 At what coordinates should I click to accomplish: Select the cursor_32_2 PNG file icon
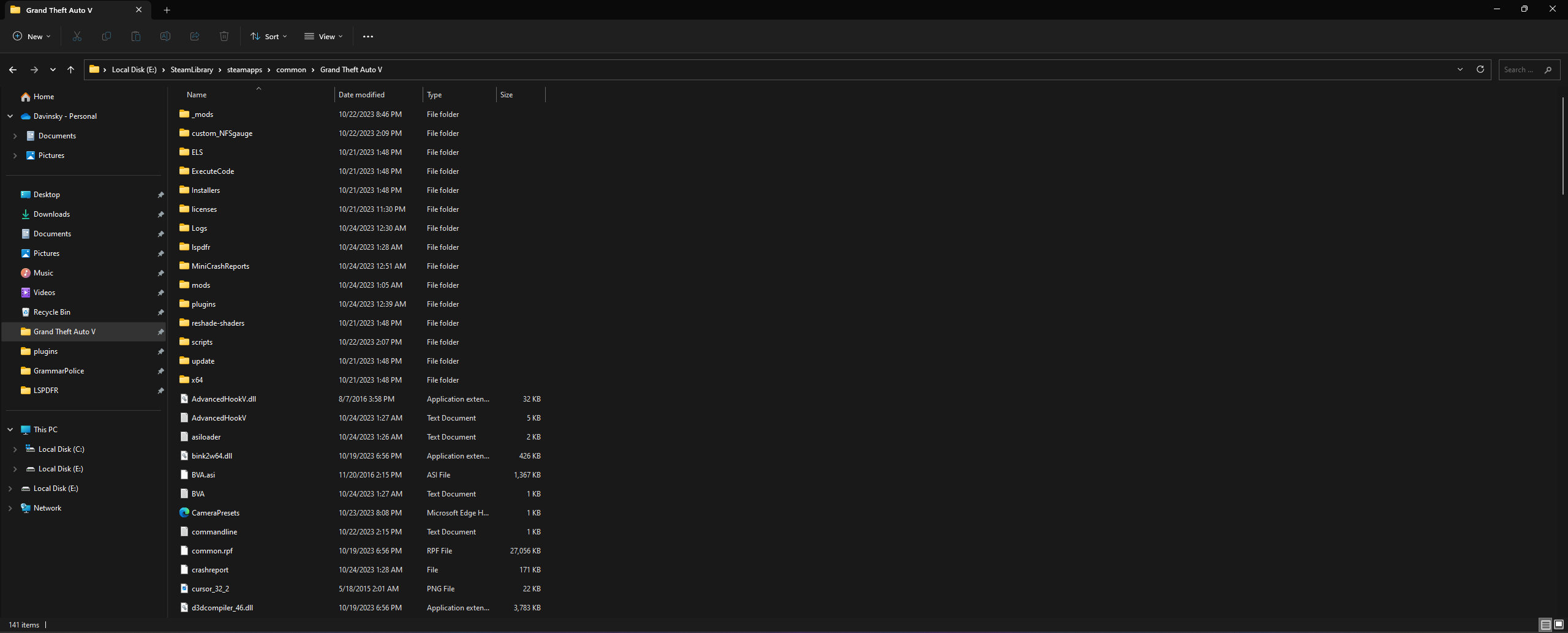pos(184,588)
